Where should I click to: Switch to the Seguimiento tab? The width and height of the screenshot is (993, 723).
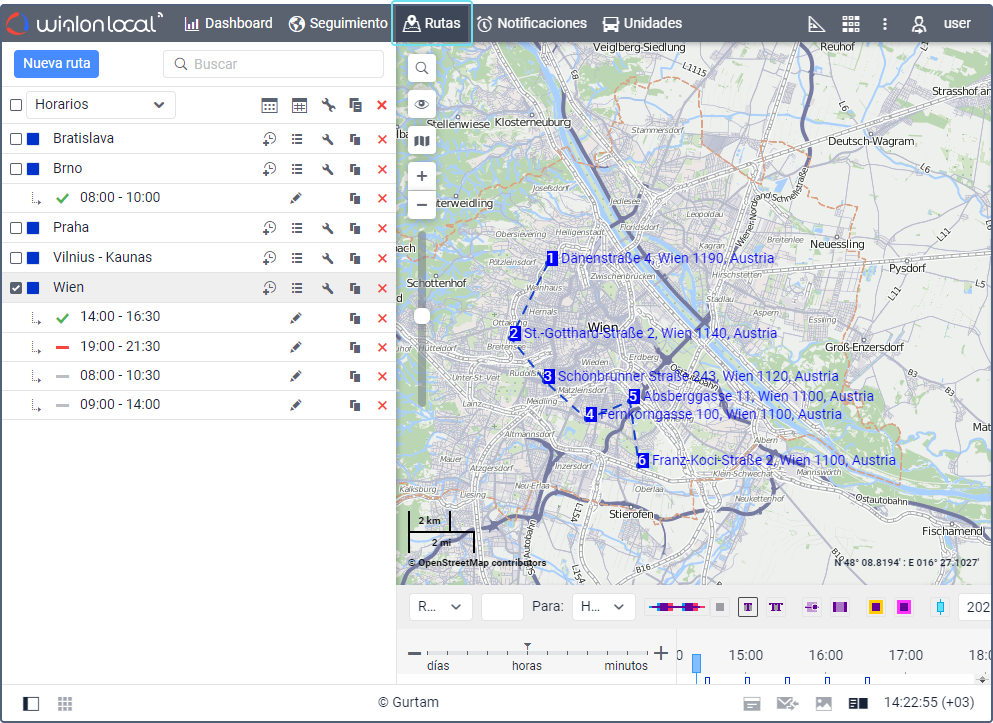click(x=338, y=23)
